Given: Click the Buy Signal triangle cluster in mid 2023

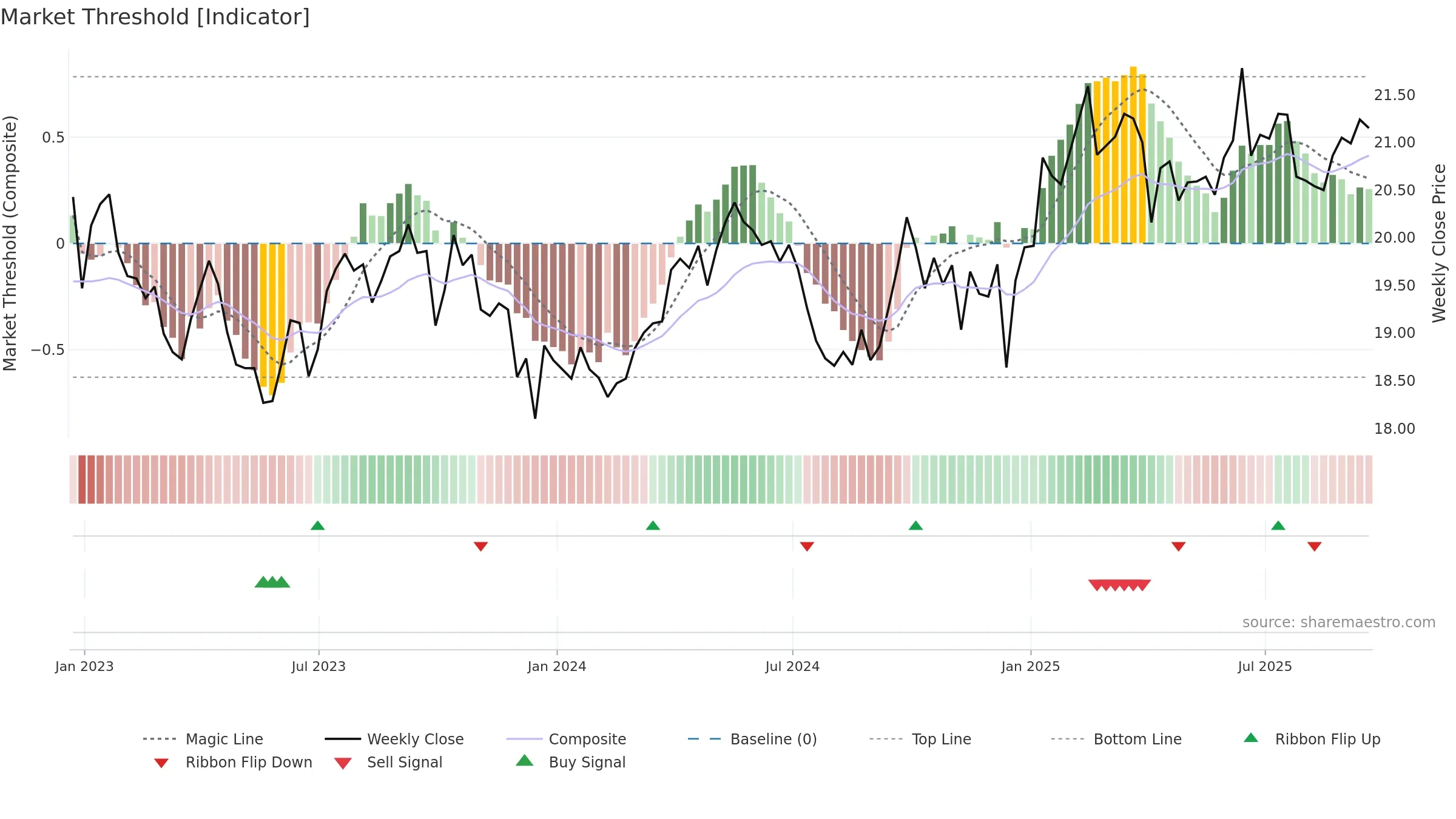Looking at the screenshot, I should point(272,582).
